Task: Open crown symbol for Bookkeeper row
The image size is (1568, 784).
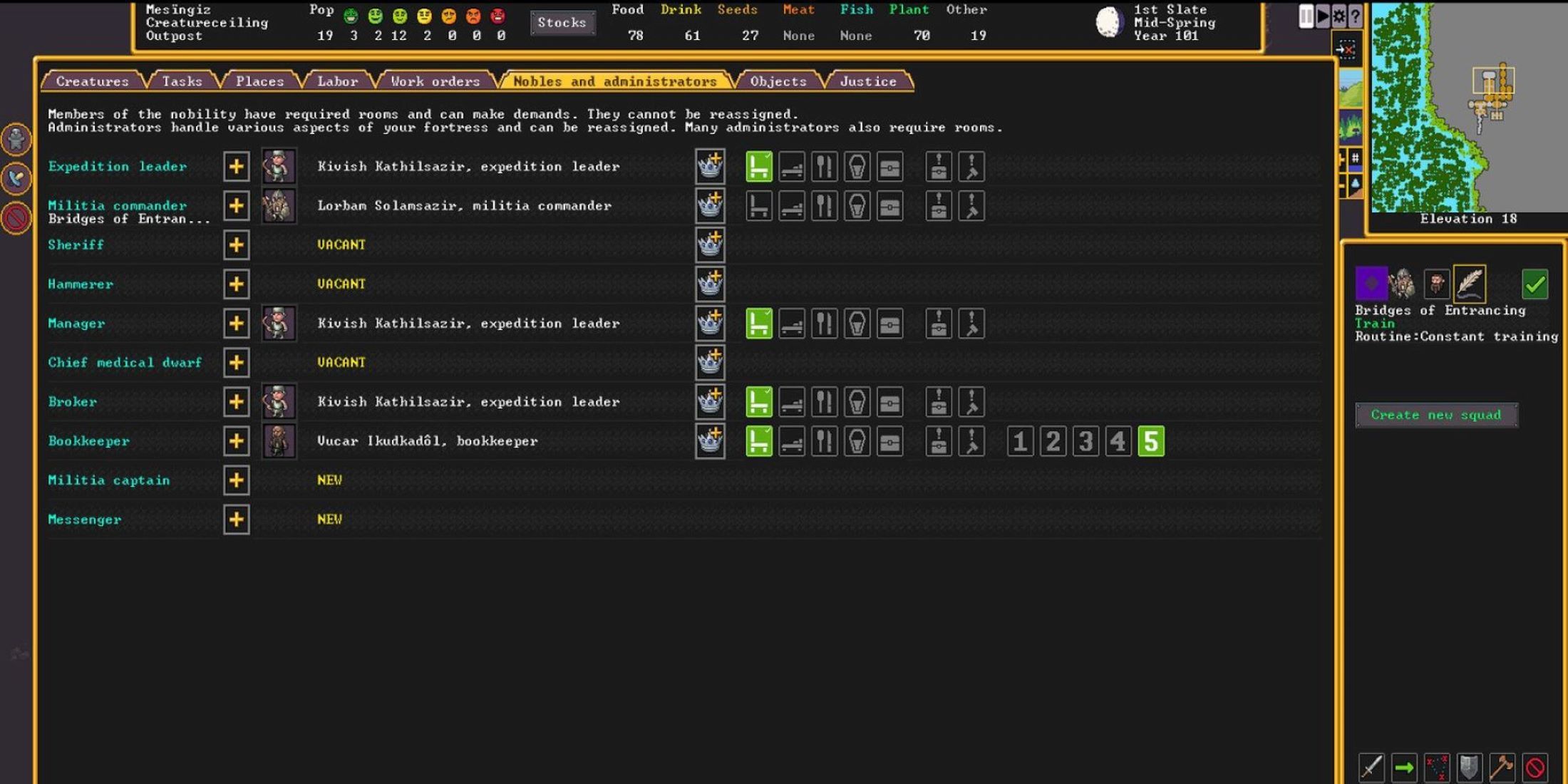Action: [710, 441]
